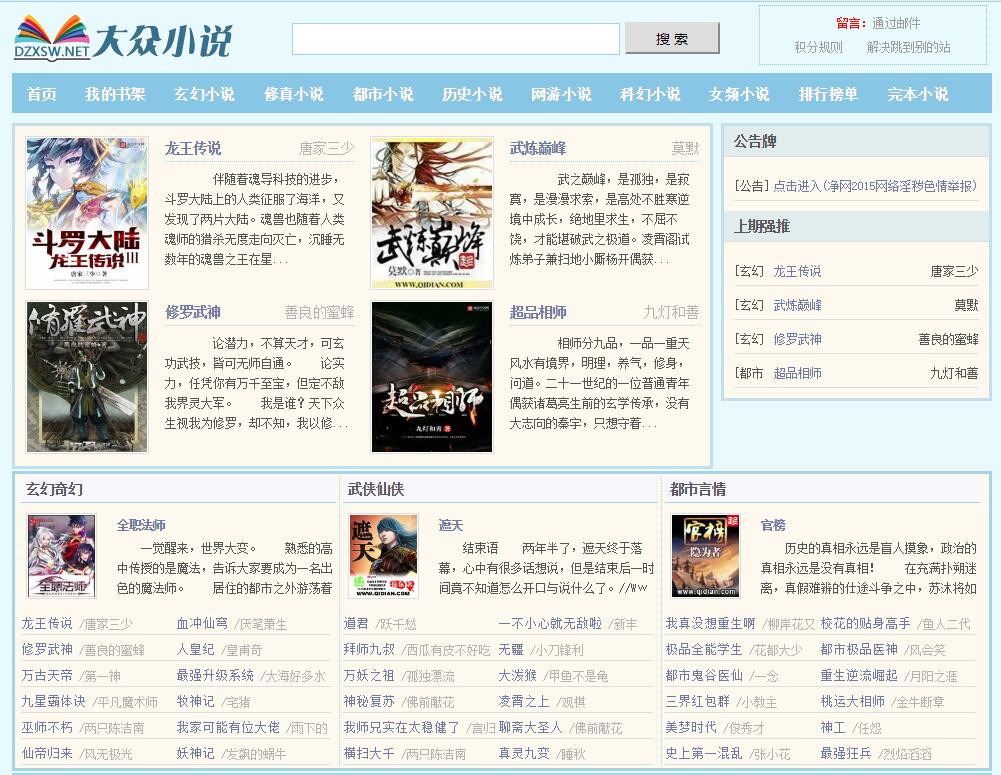Select 玄幻小说 category in nav bar

pos(204,94)
